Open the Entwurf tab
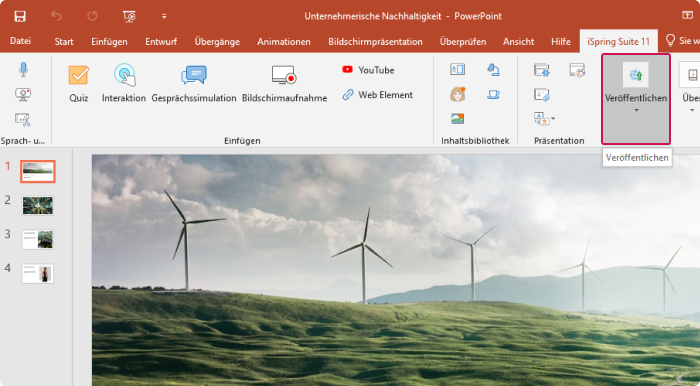 pos(161,42)
